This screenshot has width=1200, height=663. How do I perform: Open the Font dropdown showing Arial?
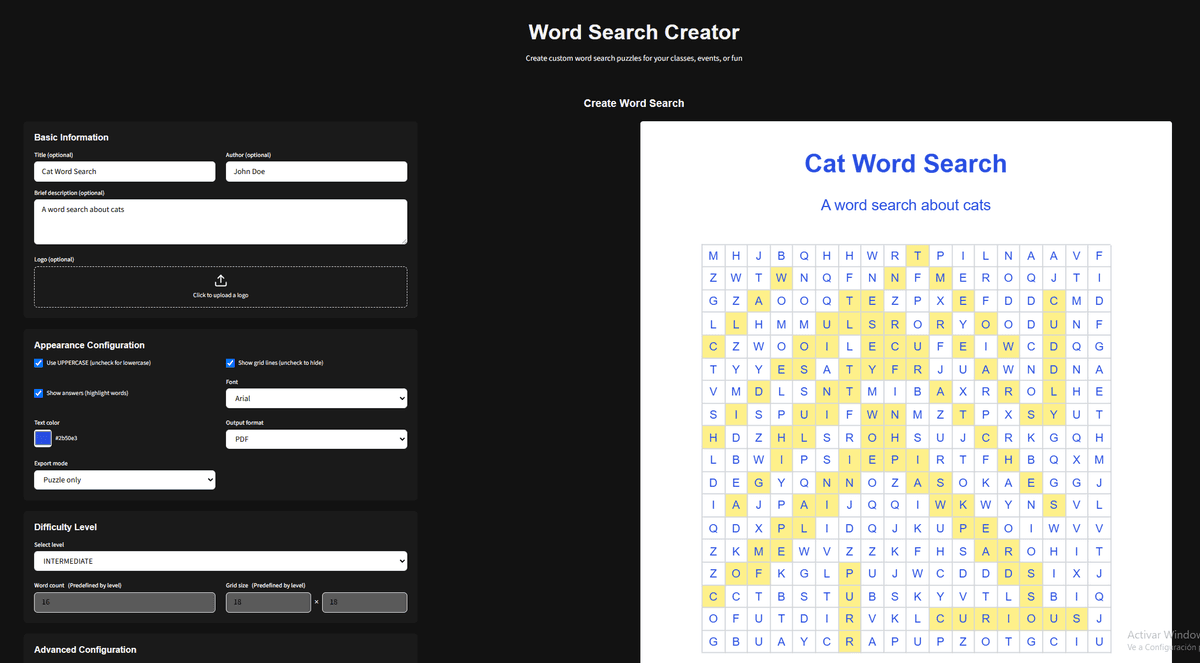tap(316, 398)
